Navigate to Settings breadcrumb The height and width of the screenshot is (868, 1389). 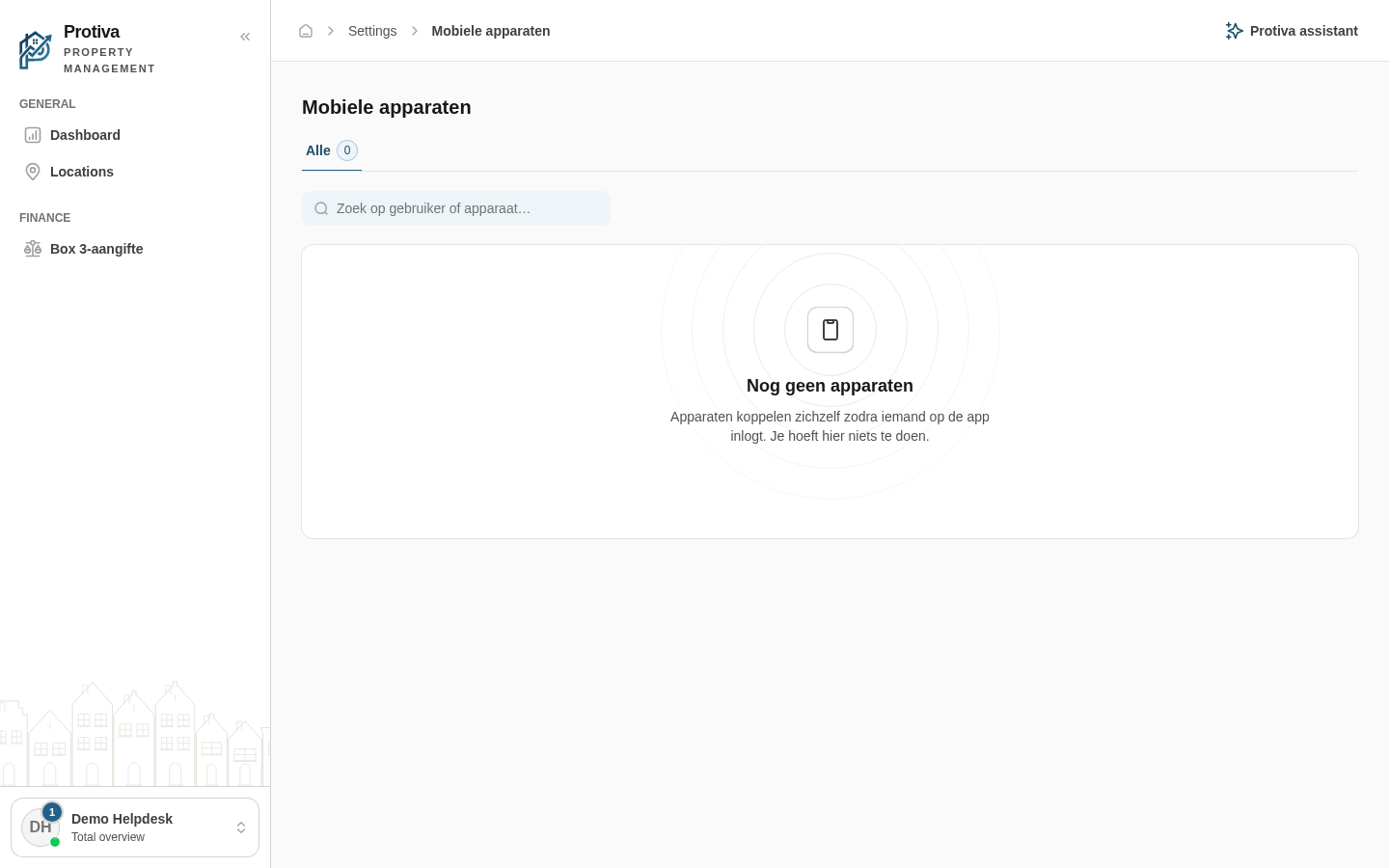(372, 31)
